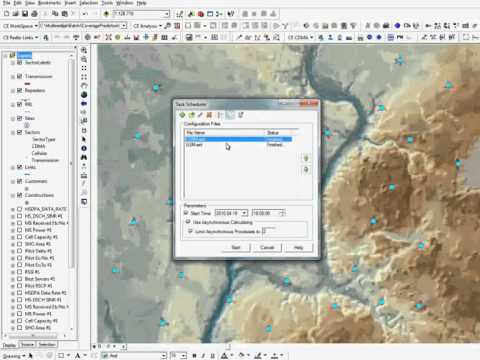
Task: Click the Find binoculars tool icon
Action: [84, 157]
